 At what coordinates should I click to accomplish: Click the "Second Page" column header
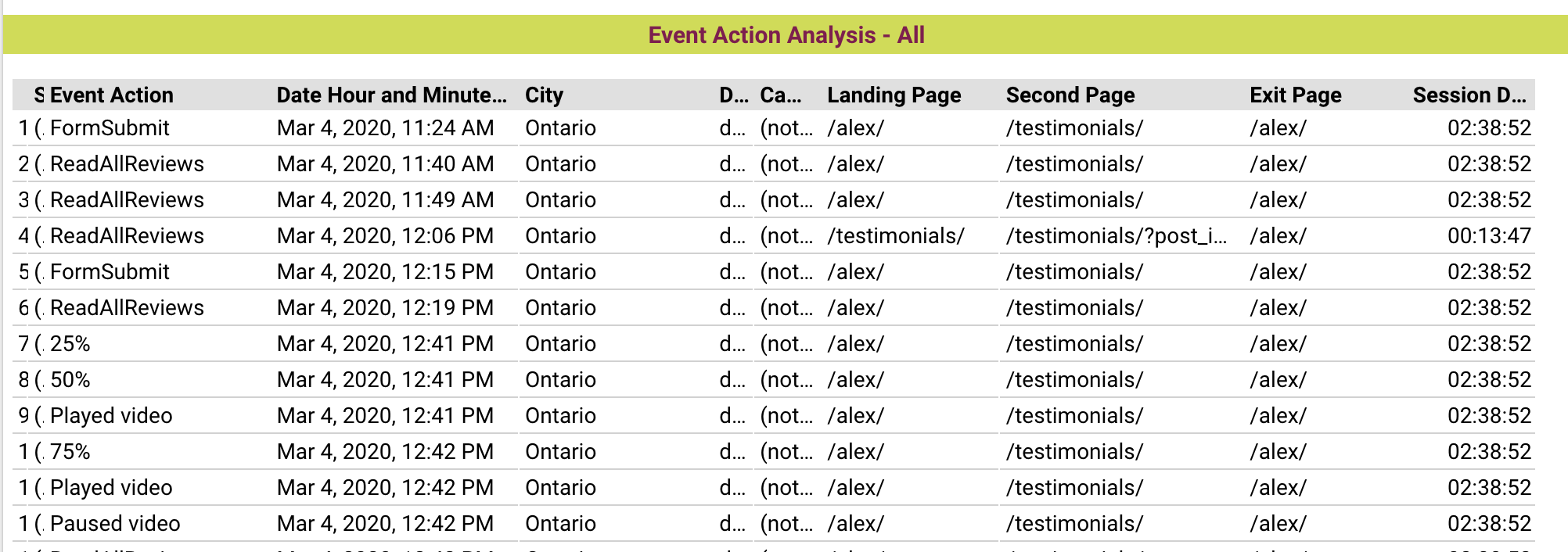(1070, 95)
